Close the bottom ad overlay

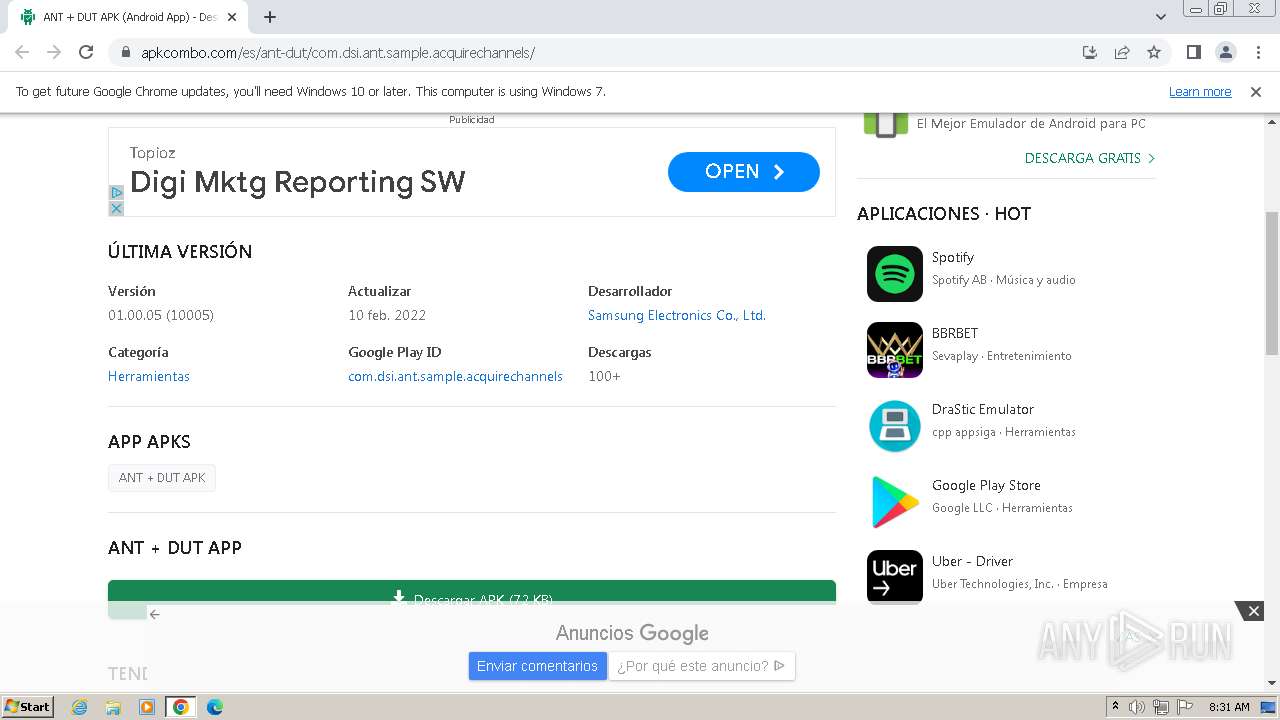click(1253, 611)
